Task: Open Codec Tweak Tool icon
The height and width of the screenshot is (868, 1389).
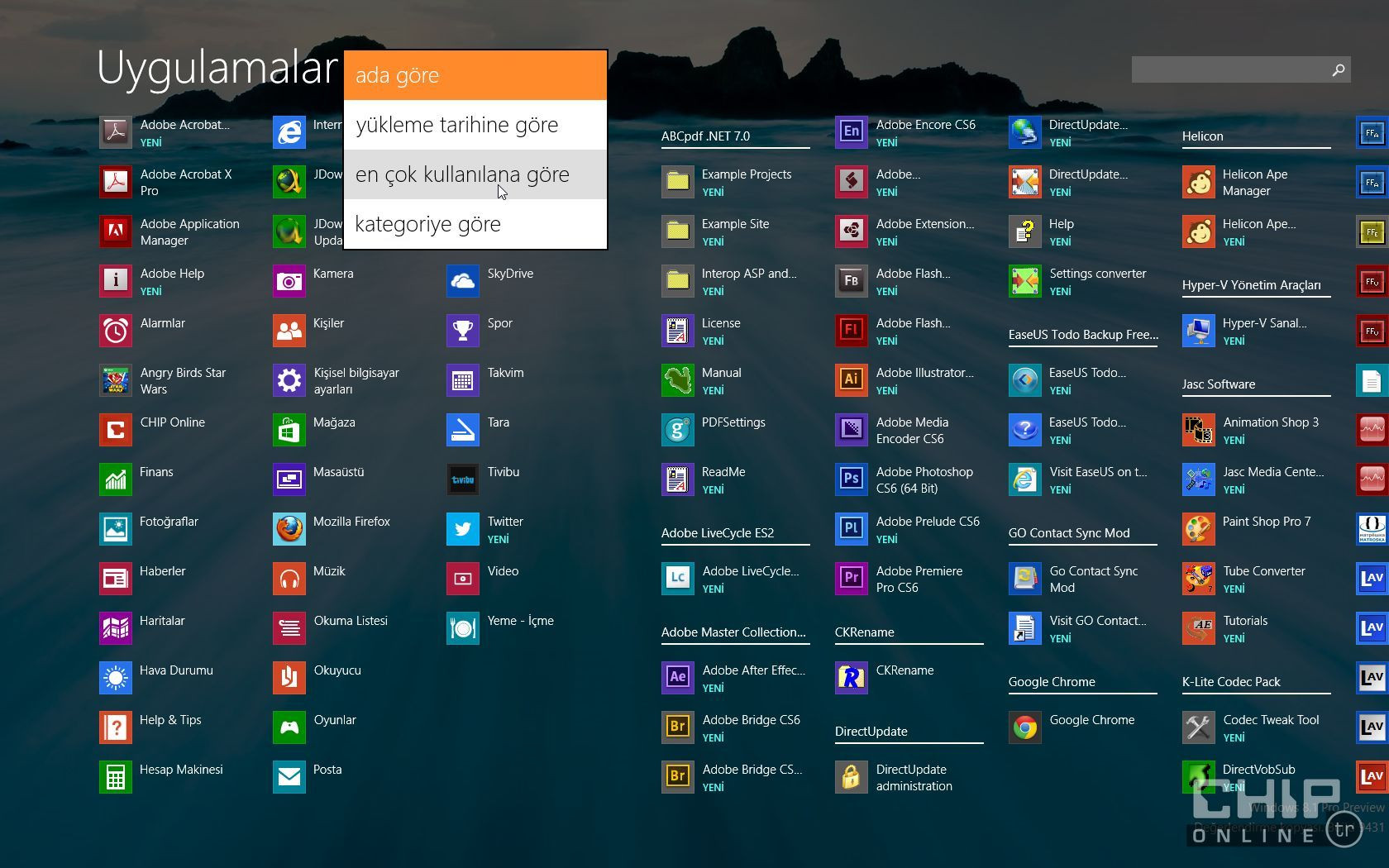Action: (x=1199, y=727)
